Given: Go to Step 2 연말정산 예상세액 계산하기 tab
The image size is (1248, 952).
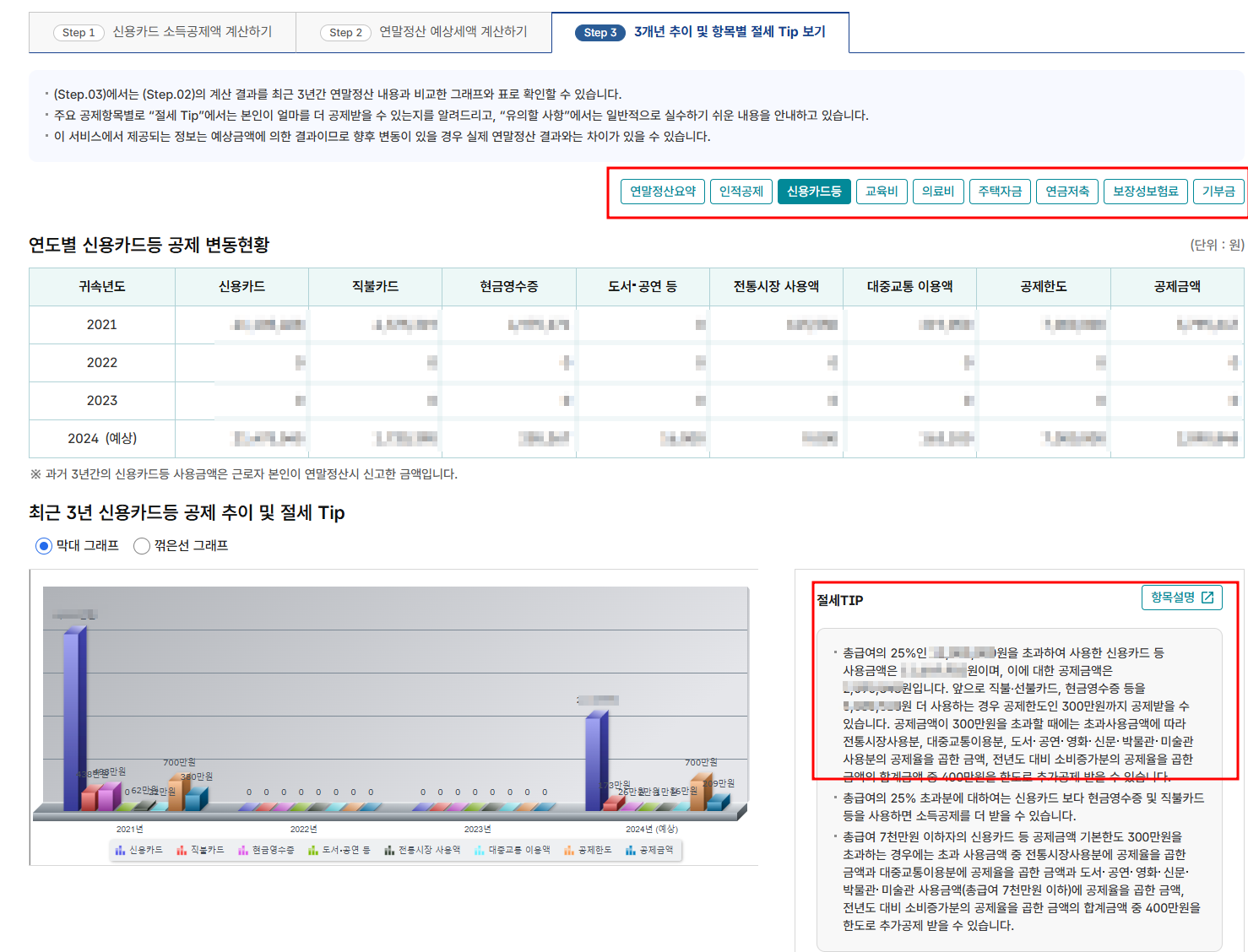Looking at the screenshot, I should point(423,32).
